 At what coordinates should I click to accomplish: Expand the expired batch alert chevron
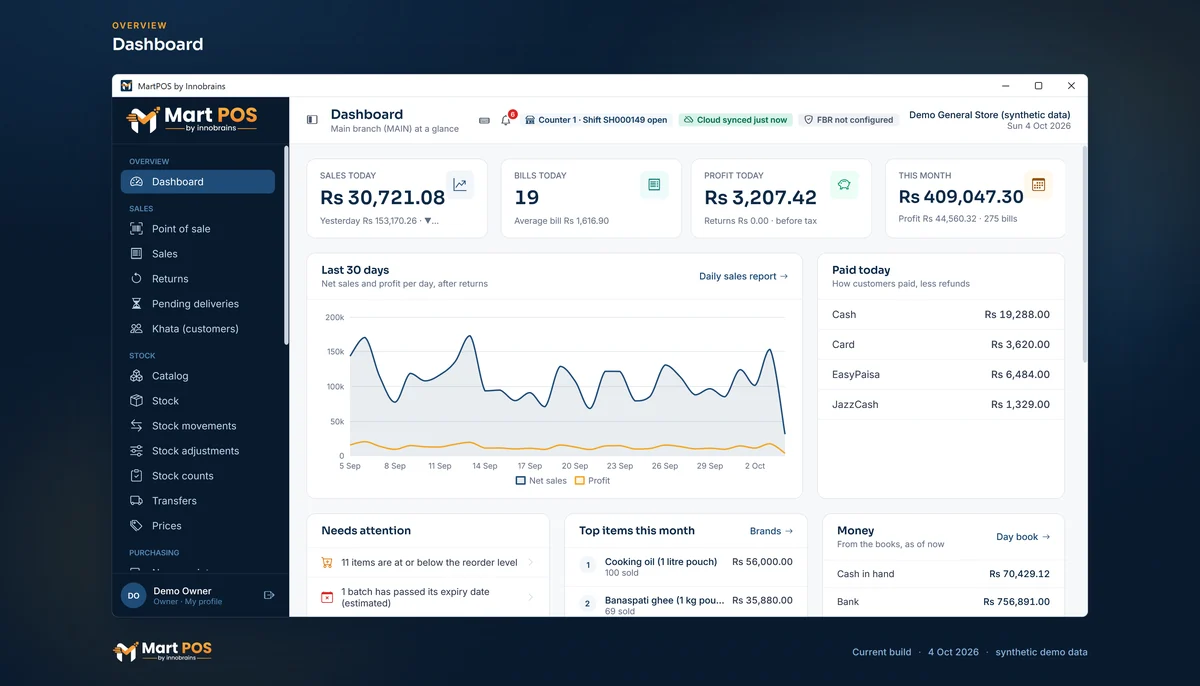530,597
